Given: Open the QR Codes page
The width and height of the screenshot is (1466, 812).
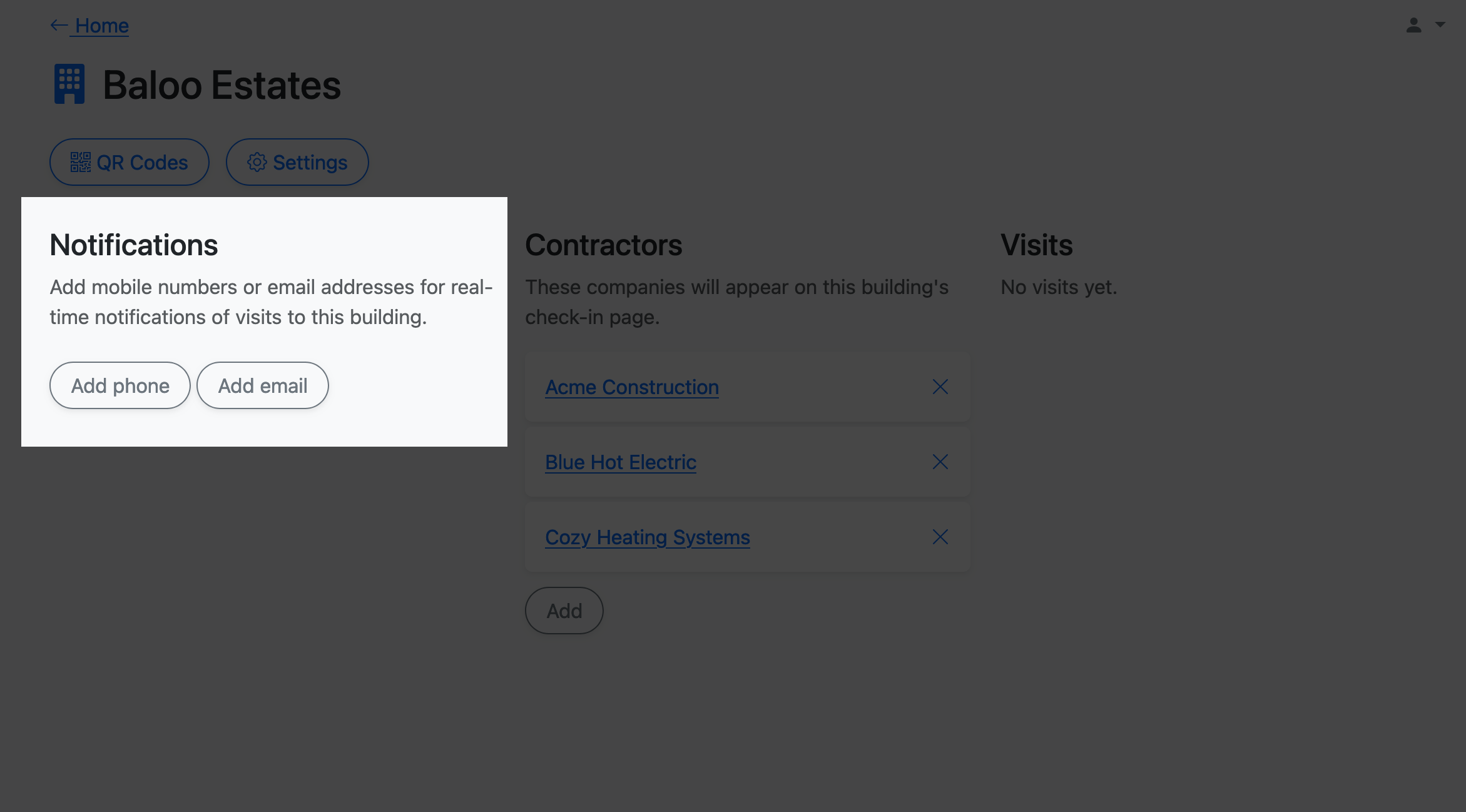Looking at the screenshot, I should click(x=141, y=163).
